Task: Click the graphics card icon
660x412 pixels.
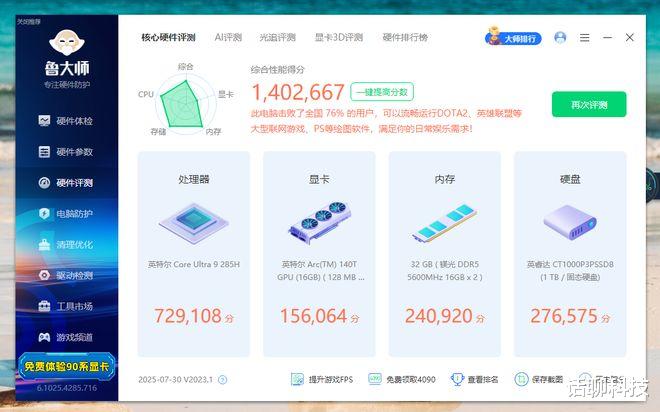Action: (320, 223)
